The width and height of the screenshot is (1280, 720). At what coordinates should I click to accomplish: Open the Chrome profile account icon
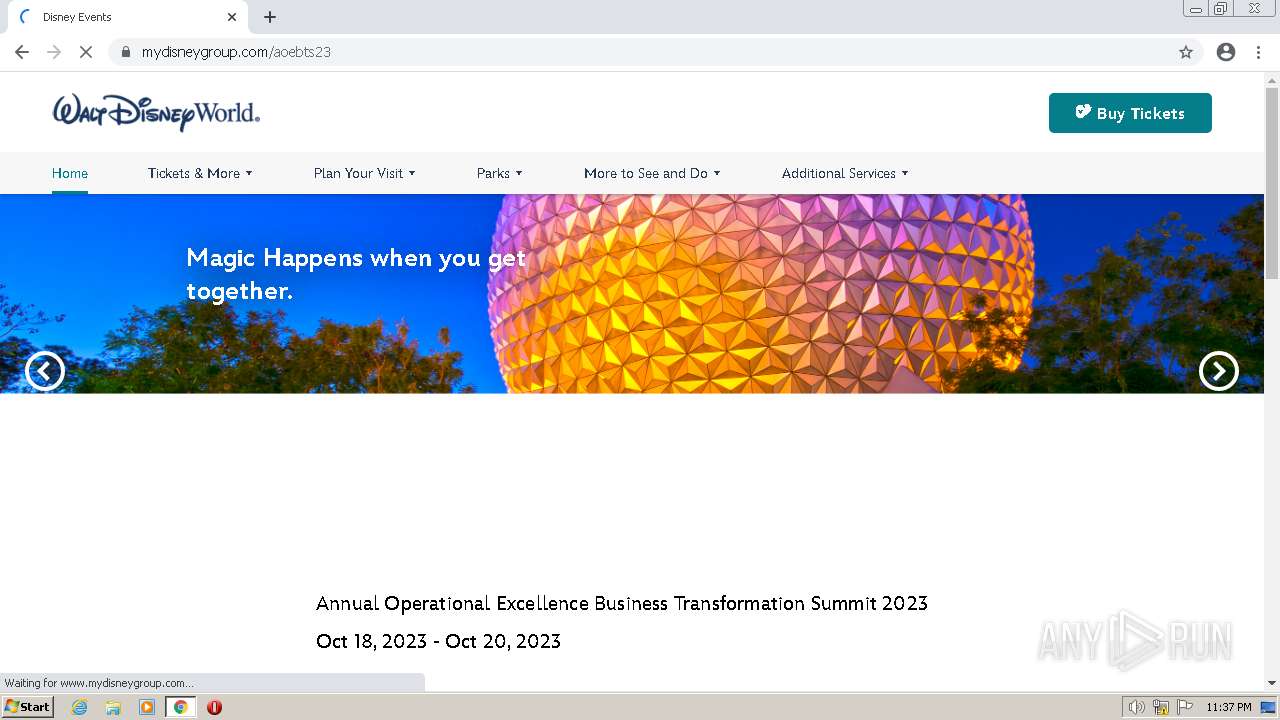click(1226, 52)
